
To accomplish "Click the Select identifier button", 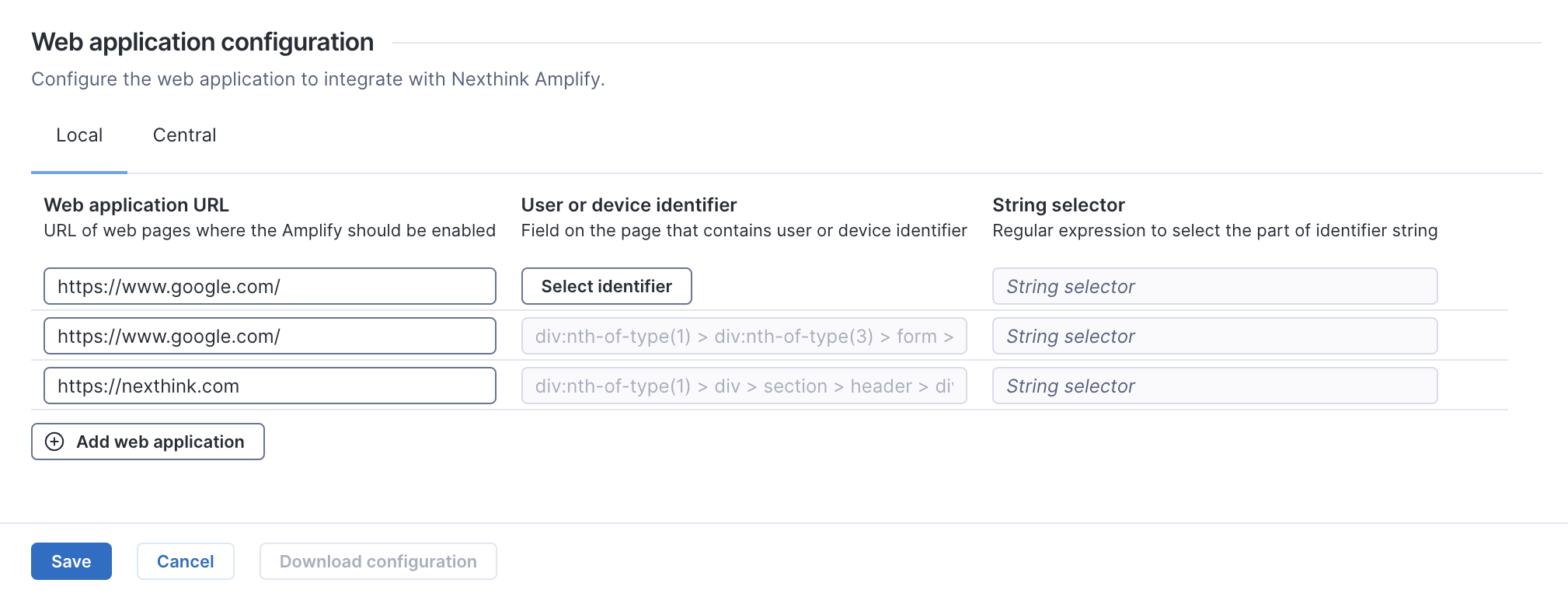I will [x=606, y=286].
